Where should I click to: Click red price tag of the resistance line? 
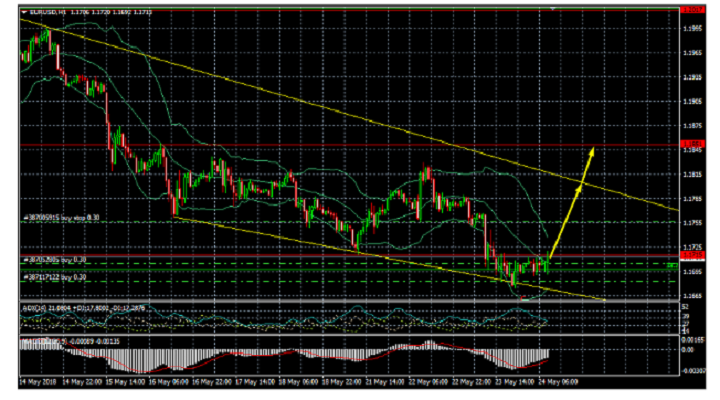pos(690,145)
